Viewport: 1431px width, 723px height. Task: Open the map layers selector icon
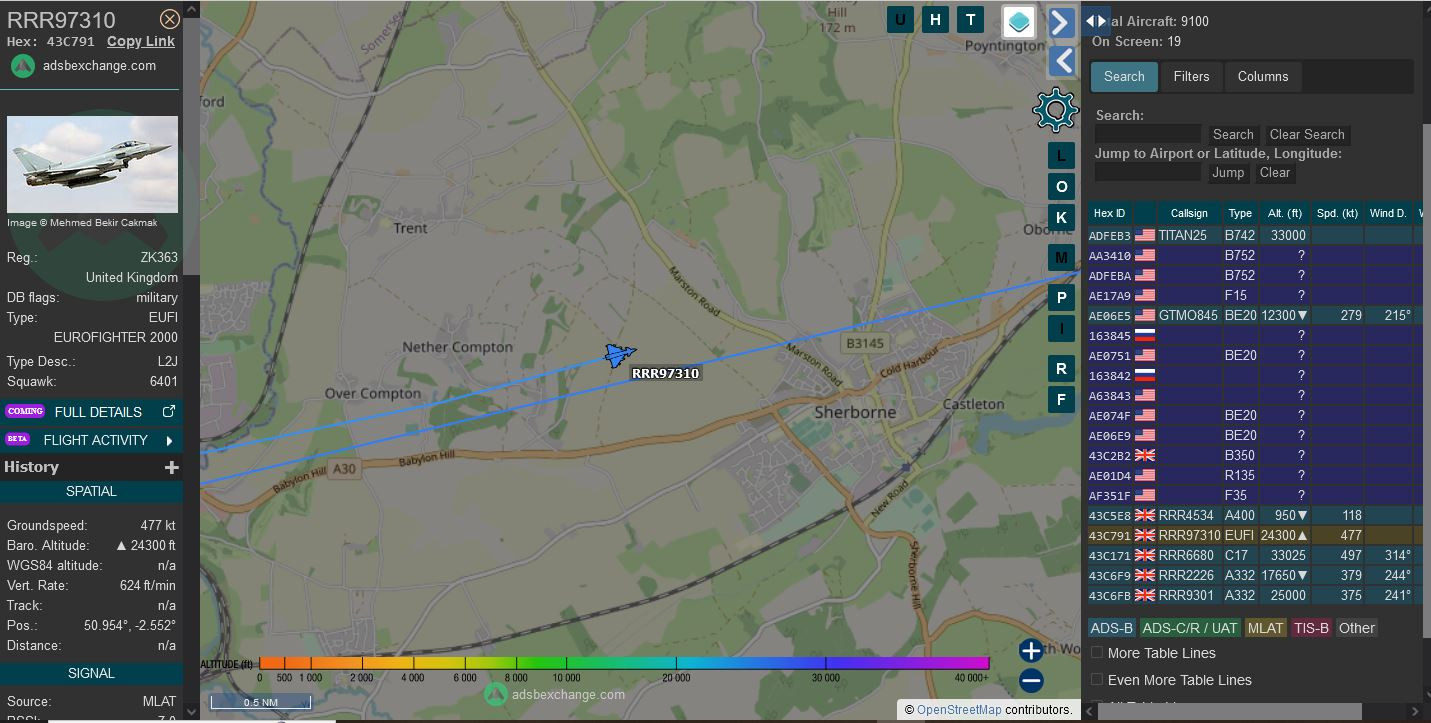[1018, 21]
